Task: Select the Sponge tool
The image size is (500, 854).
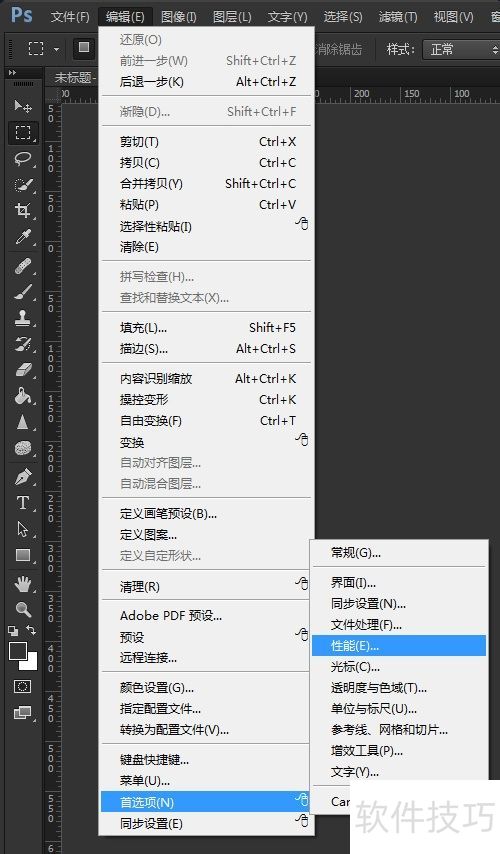Action: 22,448
